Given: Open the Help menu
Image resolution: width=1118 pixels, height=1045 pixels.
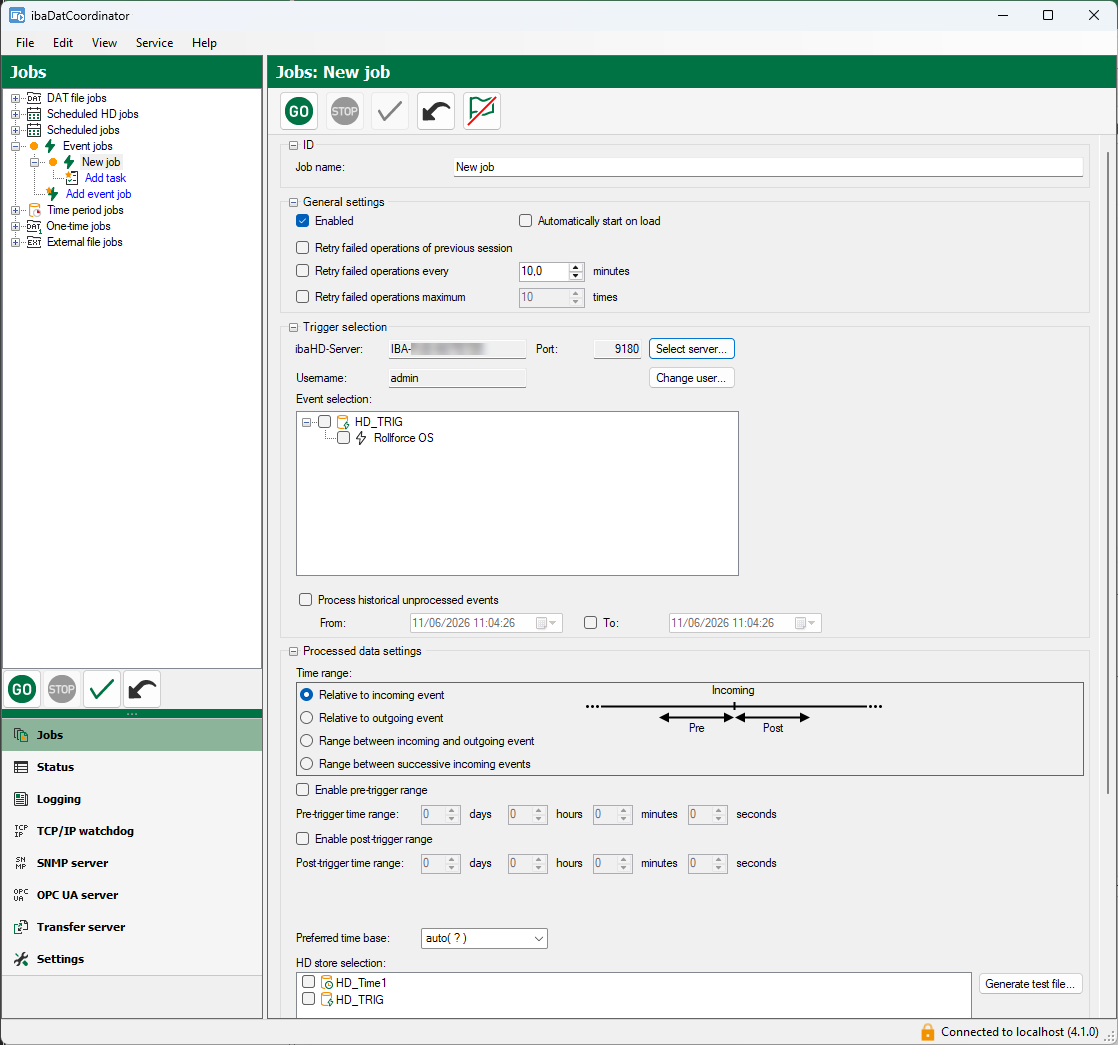Looking at the screenshot, I should [x=204, y=43].
